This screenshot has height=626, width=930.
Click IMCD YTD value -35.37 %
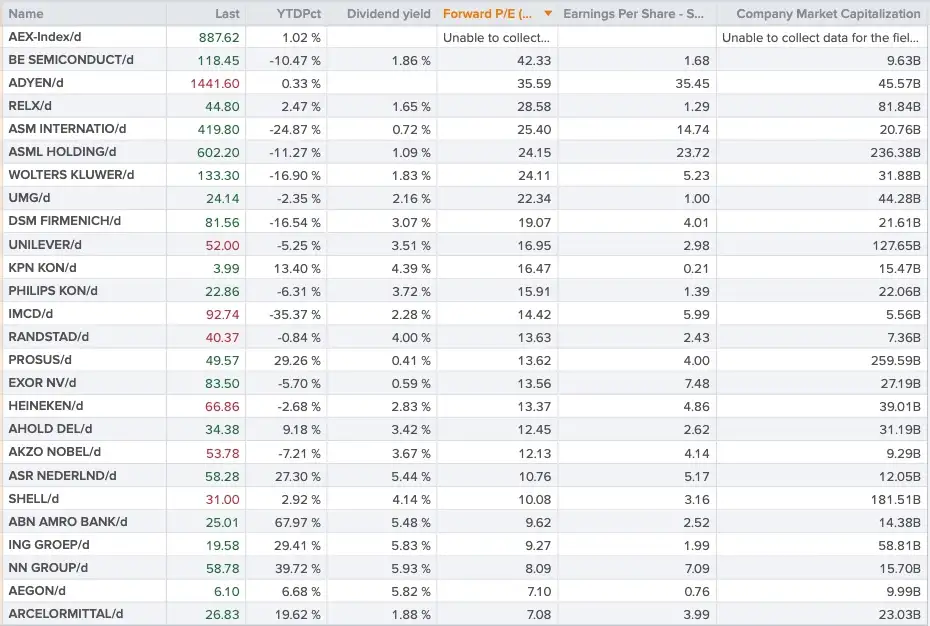point(295,314)
